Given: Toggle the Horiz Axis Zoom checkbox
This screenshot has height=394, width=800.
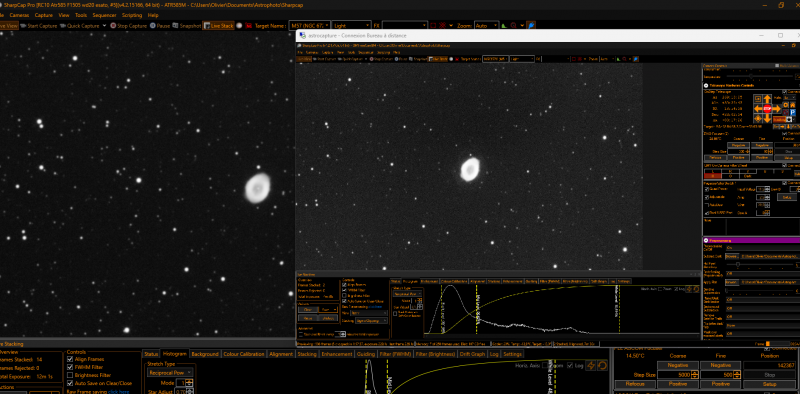Looking at the screenshot, I should pos(546,366).
